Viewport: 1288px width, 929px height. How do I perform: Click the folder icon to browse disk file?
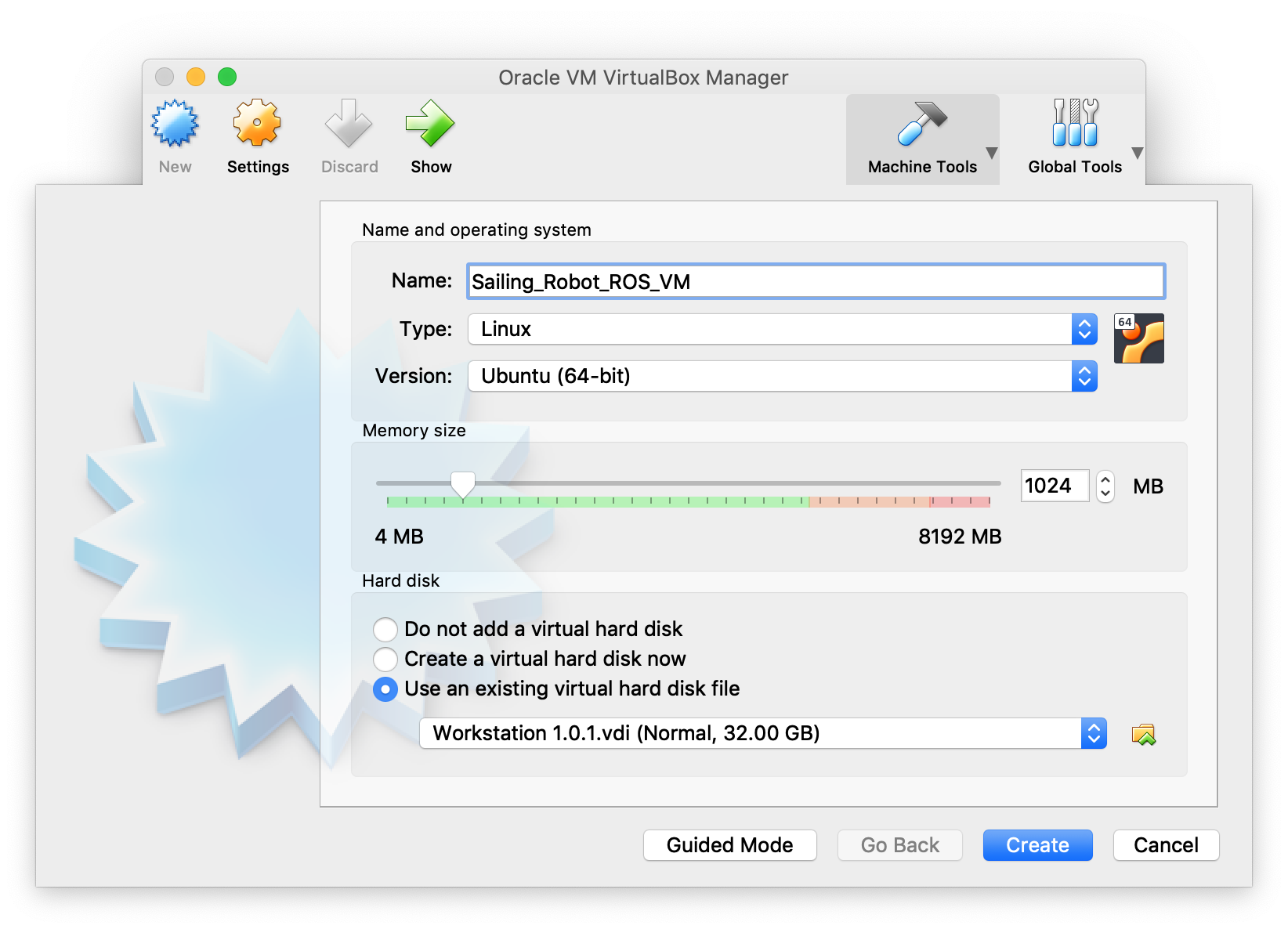tap(1144, 734)
